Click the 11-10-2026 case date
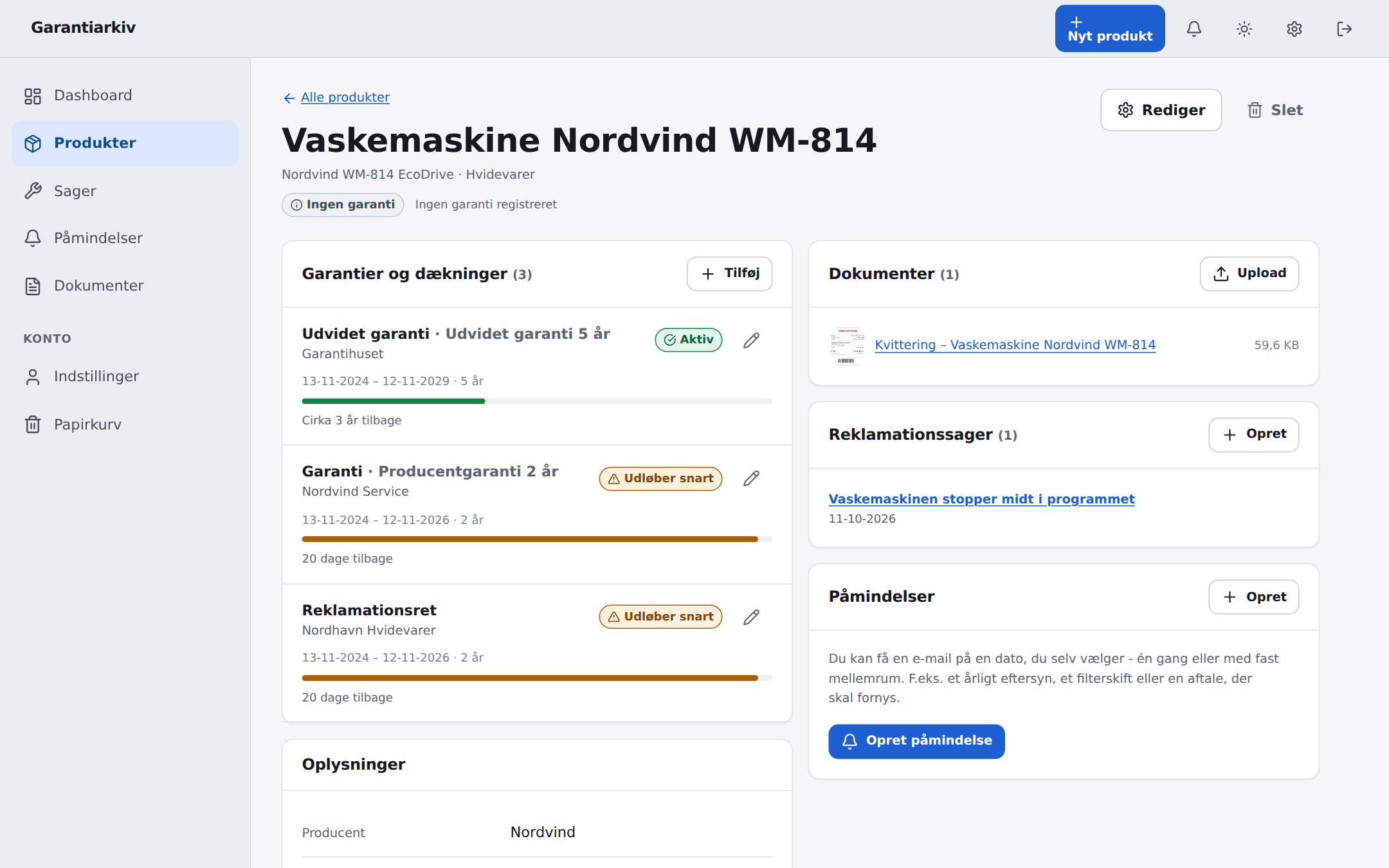Viewport: 1389px width, 868px height. (862, 519)
